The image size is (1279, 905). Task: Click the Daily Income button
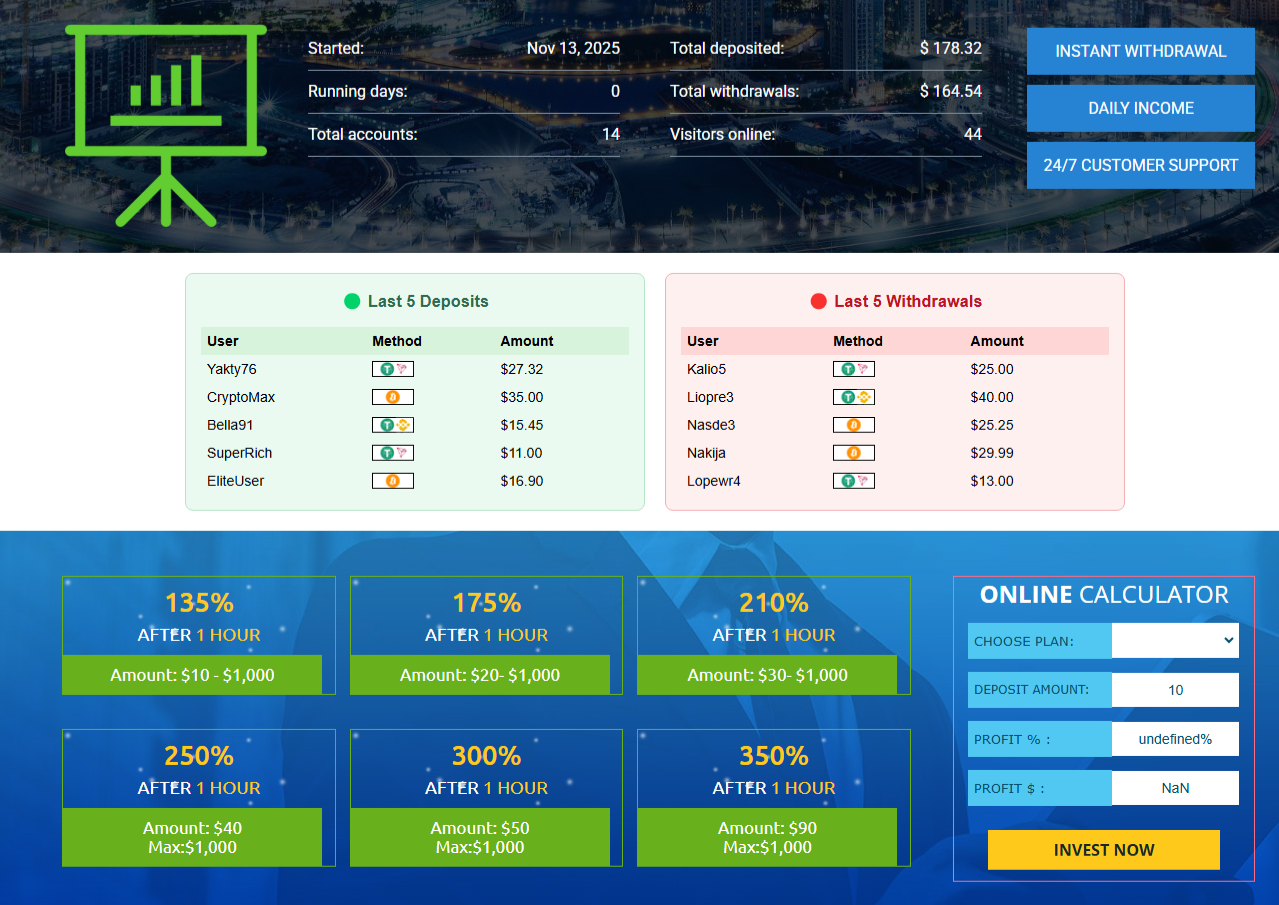tap(1140, 108)
